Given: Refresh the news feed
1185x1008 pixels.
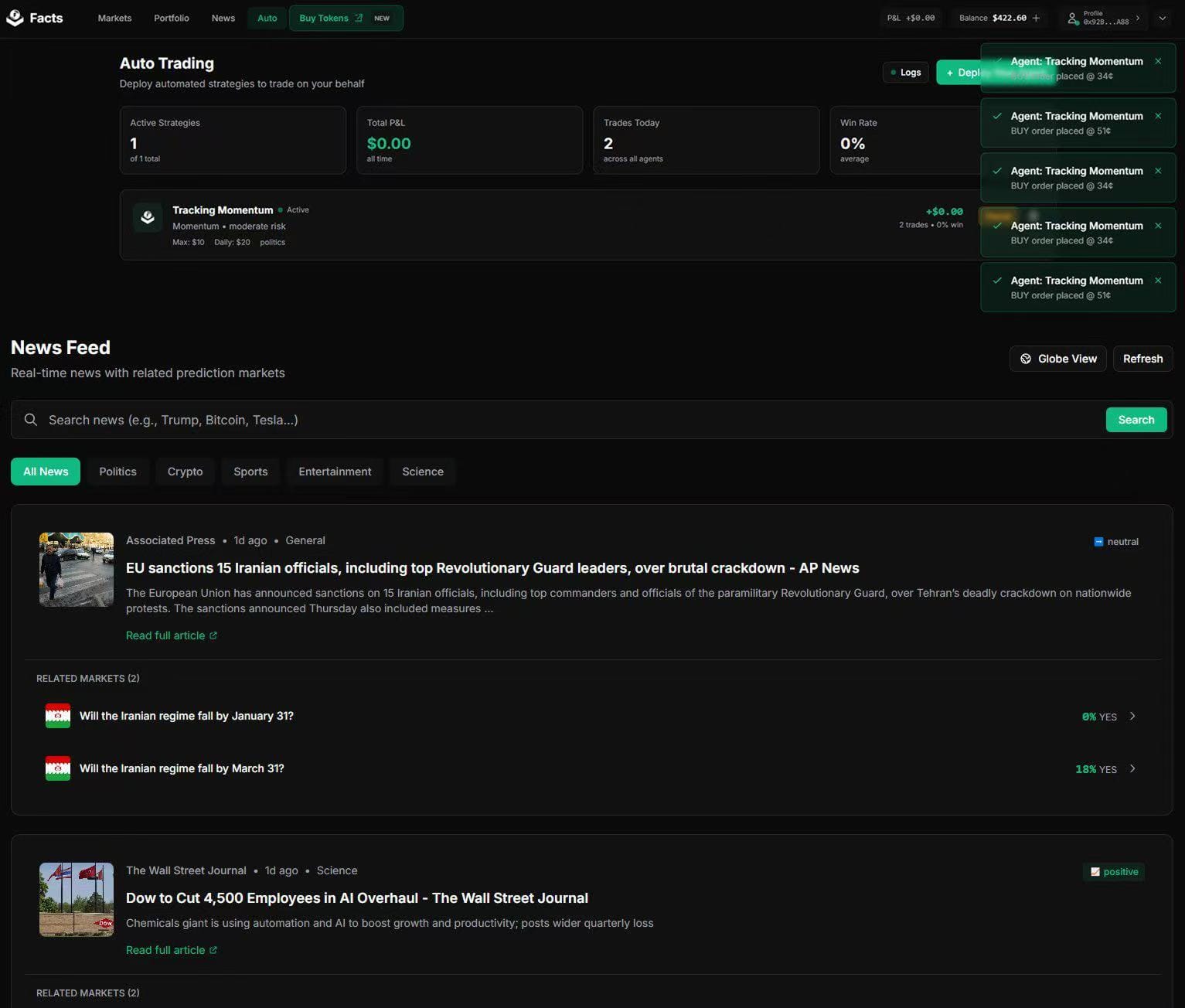Looking at the screenshot, I should coord(1142,359).
